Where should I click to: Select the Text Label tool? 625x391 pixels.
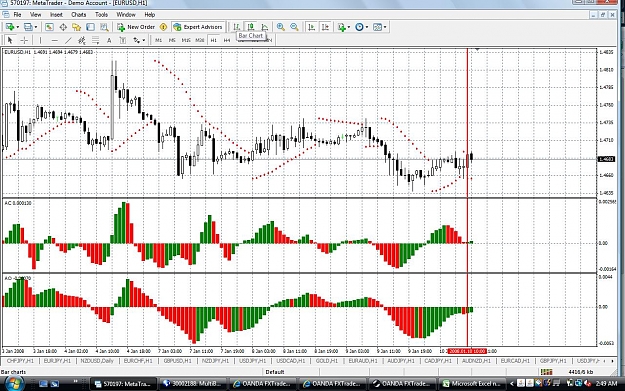(x=123, y=40)
